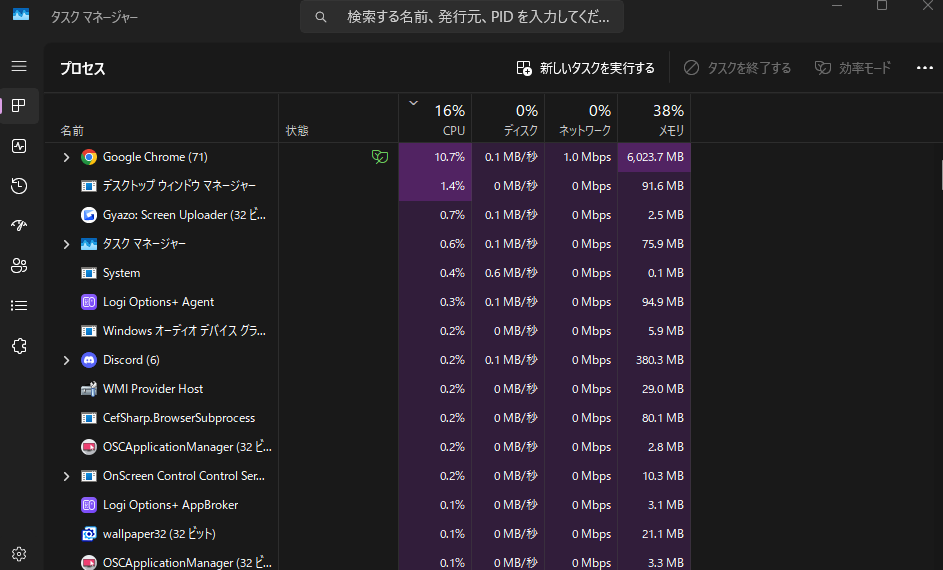Click the プロセス page heading
The image size is (943, 570).
click(x=83, y=69)
